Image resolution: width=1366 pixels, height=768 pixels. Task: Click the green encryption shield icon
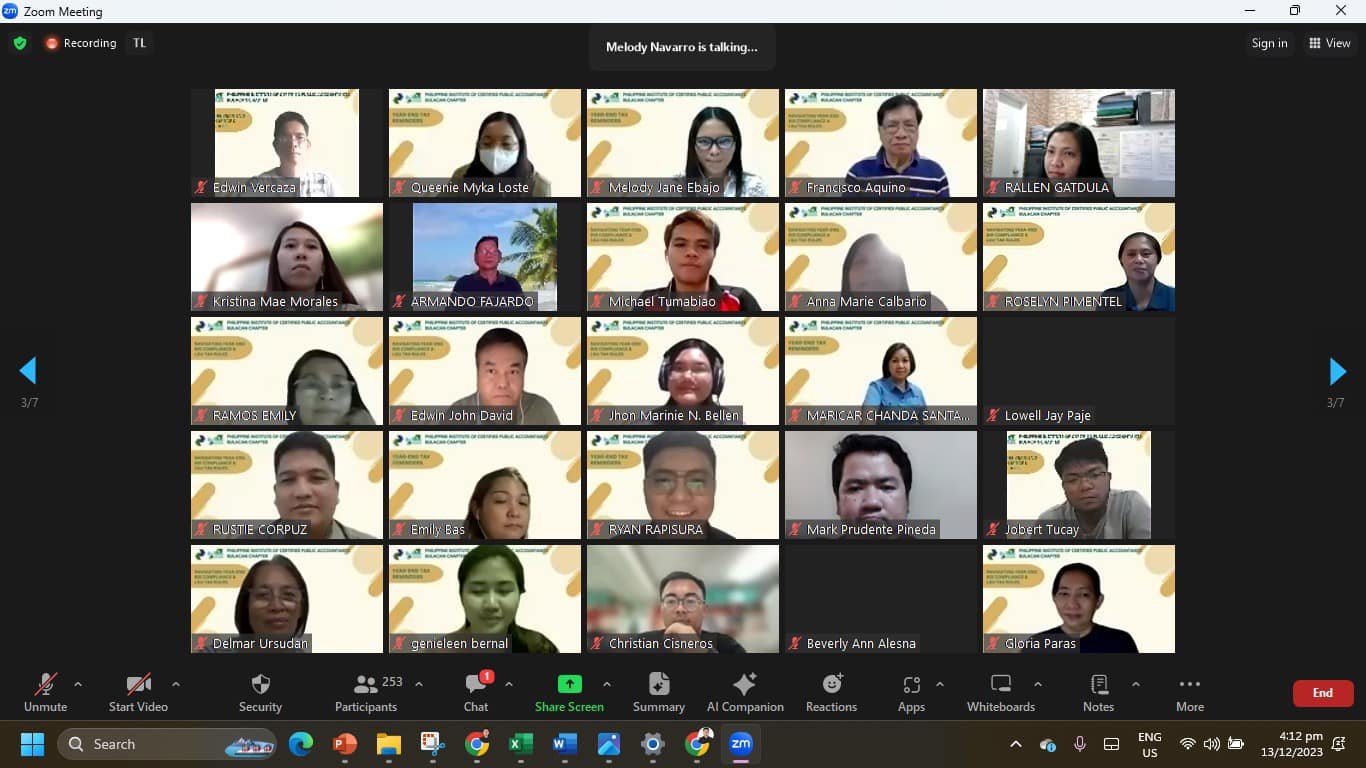(19, 43)
